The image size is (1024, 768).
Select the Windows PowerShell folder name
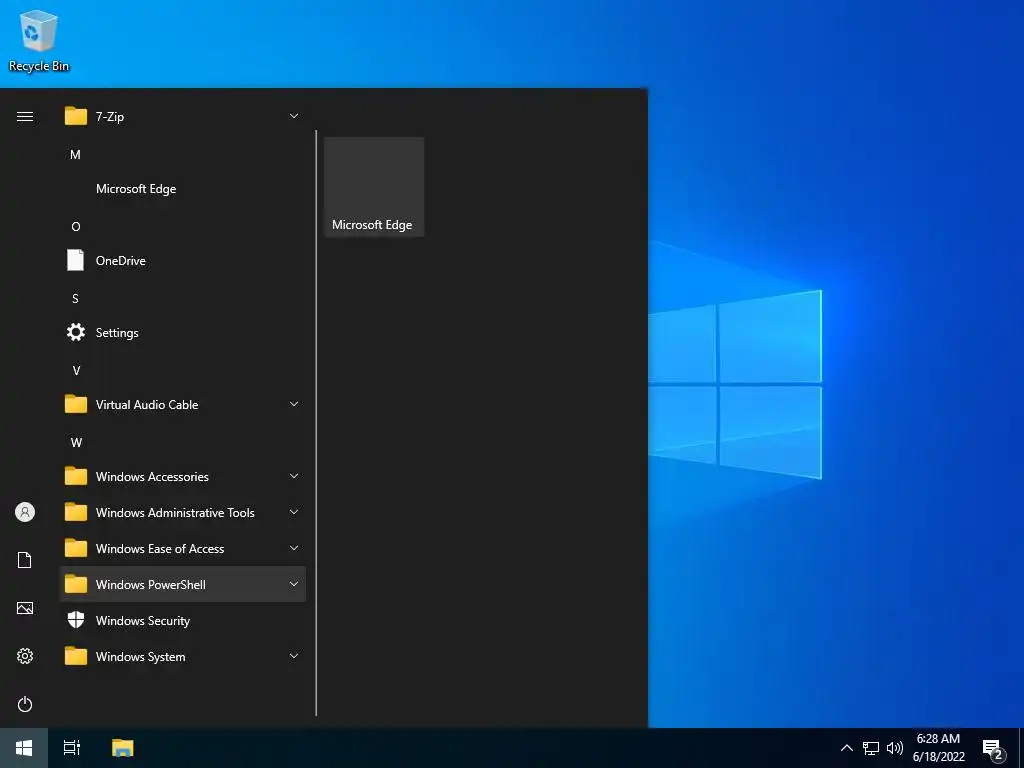click(151, 584)
